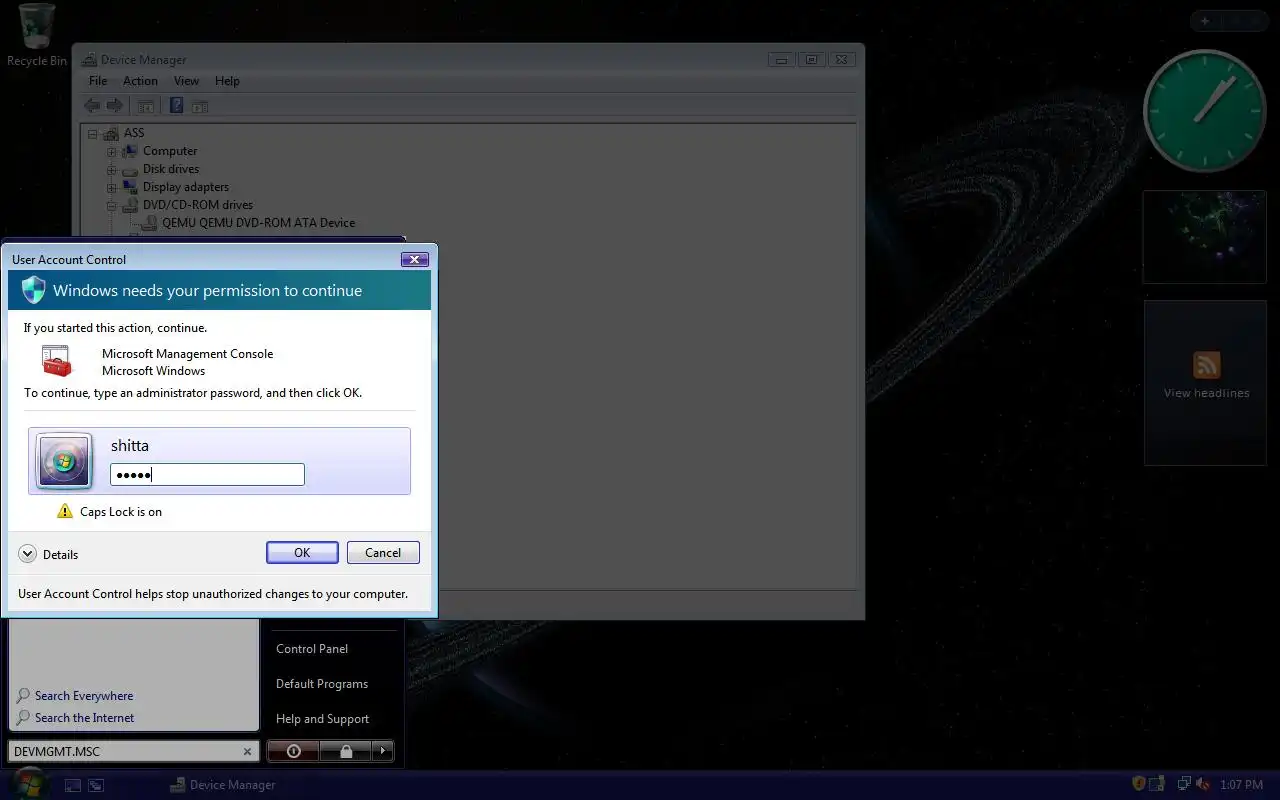Collapse the ASS root tree node

pos(93,133)
